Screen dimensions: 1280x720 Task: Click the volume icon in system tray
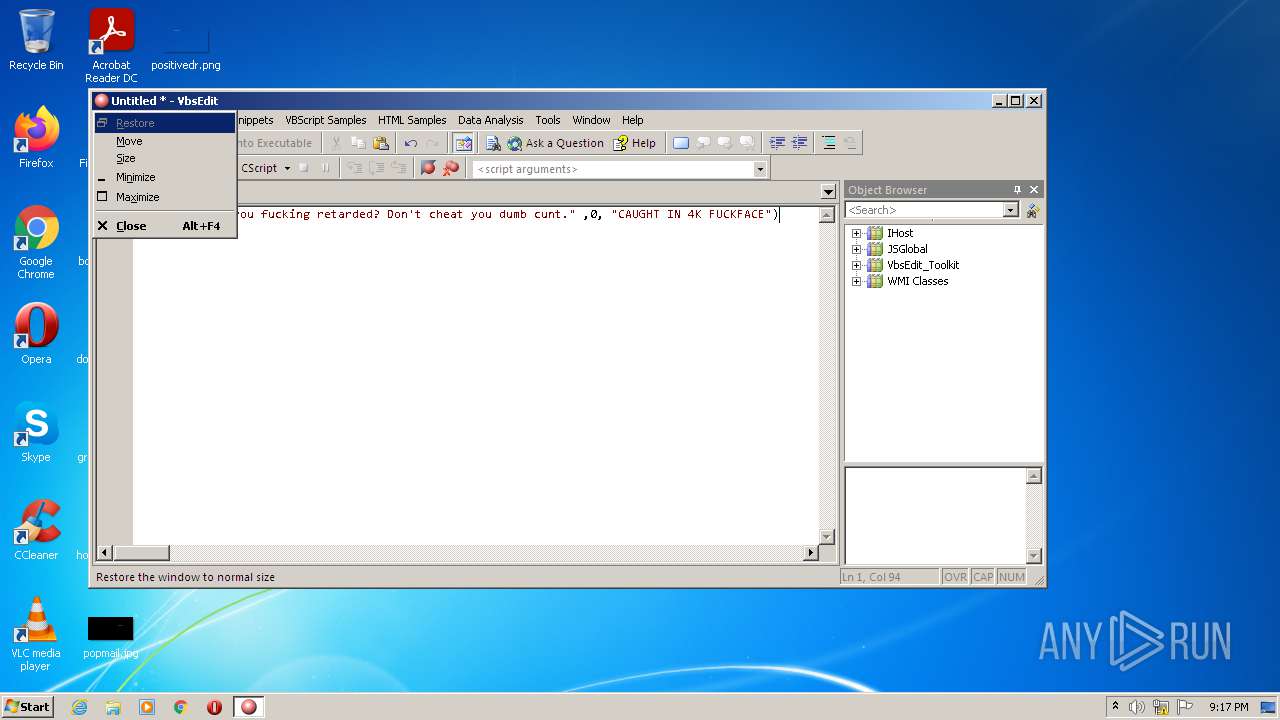[x=1137, y=707]
